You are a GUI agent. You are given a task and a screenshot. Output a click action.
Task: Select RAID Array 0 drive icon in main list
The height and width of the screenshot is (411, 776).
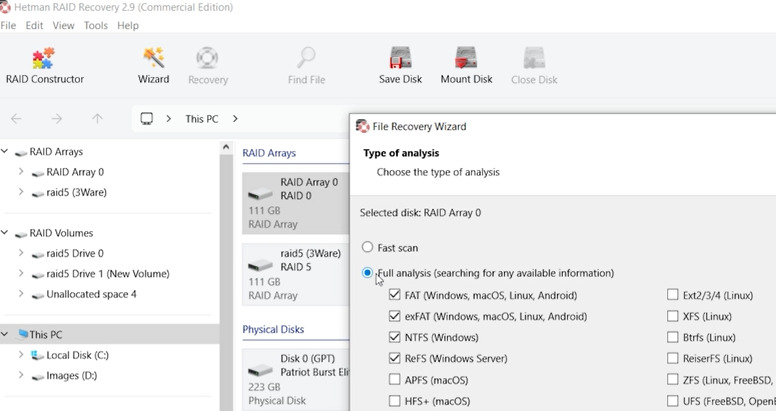click(x=260, y=194)
